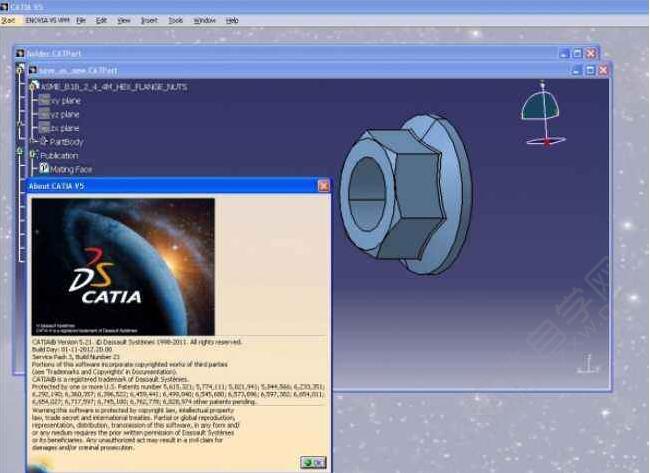This screenshot has width=650, height=473.
Task: Open the File menu
Action: point(80,20)
